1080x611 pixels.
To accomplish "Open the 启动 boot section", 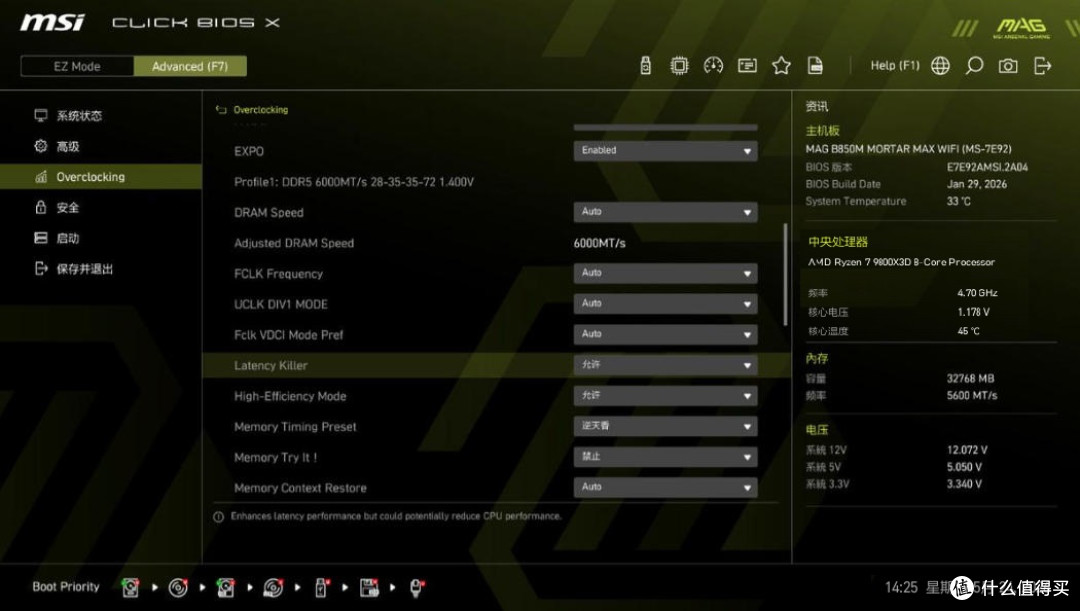I will tap(101, 238).
